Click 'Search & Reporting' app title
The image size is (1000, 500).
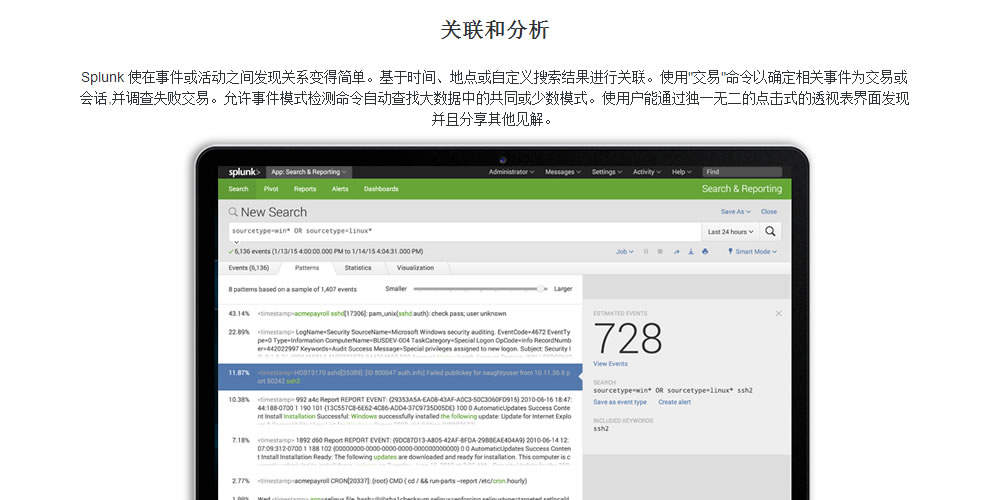[x=742, y=189]
